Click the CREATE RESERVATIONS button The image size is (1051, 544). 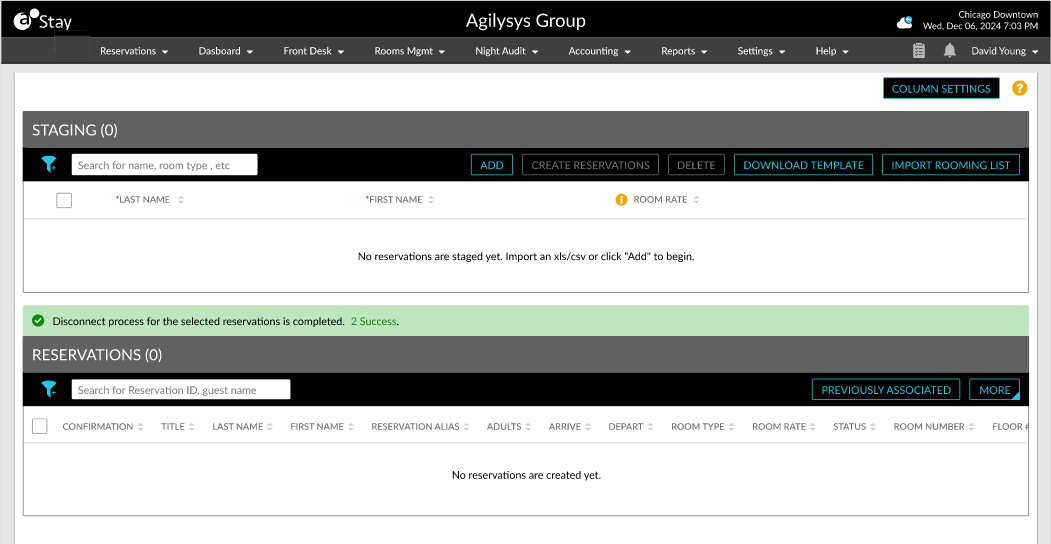pyautogui.click(x=591, y=165)
